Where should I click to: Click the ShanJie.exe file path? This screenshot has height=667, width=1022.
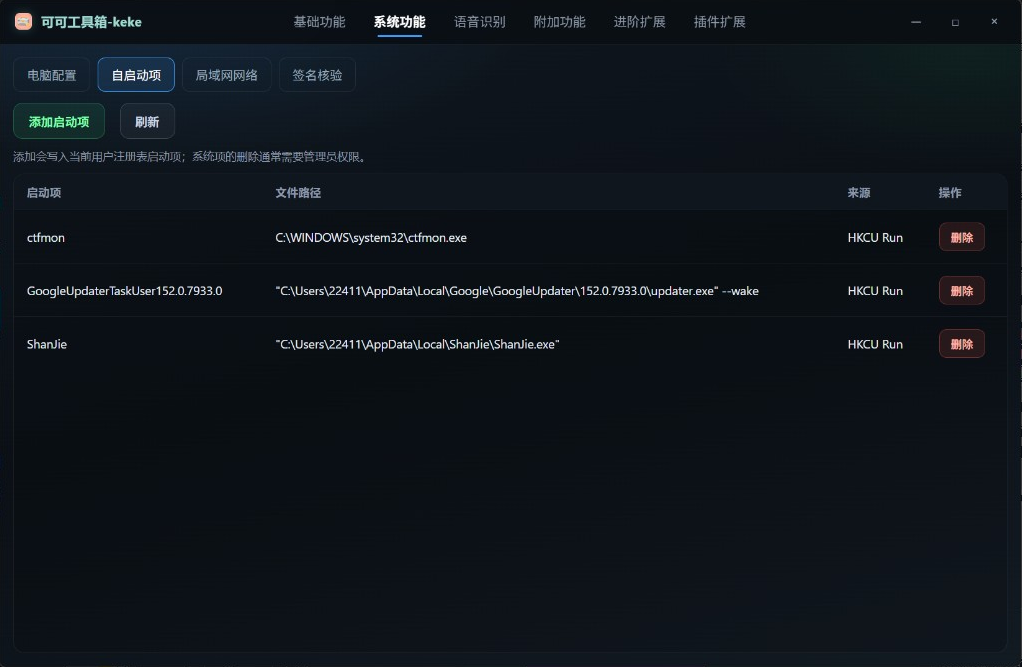point(417,344)
